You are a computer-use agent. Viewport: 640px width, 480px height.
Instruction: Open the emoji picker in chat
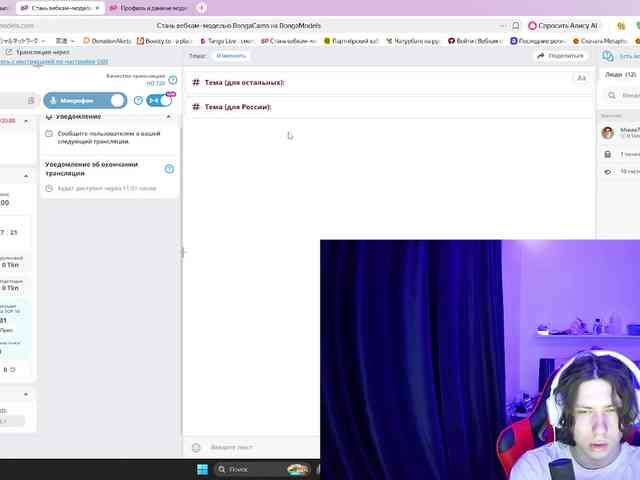[196, 447]
